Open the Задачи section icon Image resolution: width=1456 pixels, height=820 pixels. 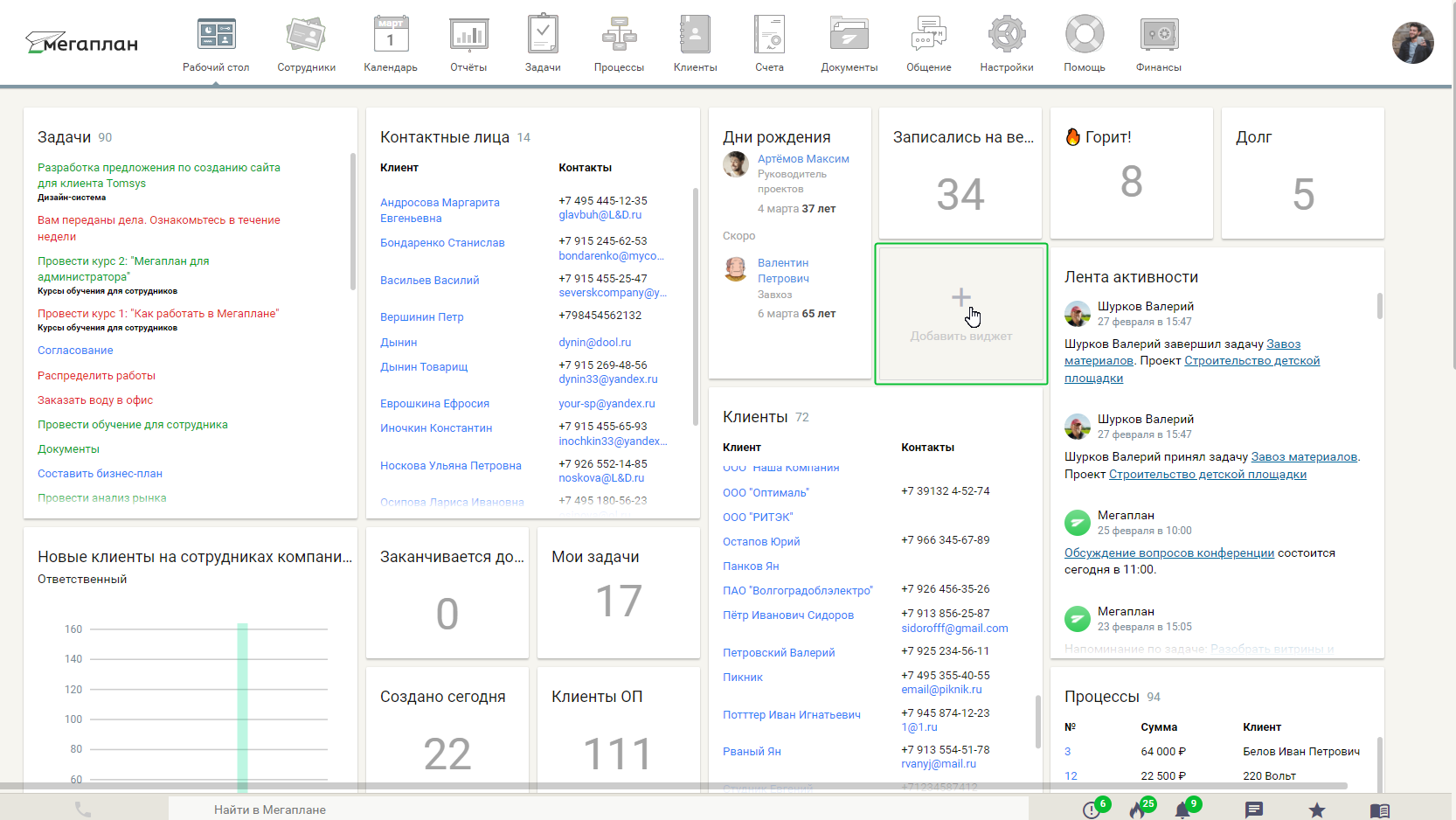[x=543, y=34]
